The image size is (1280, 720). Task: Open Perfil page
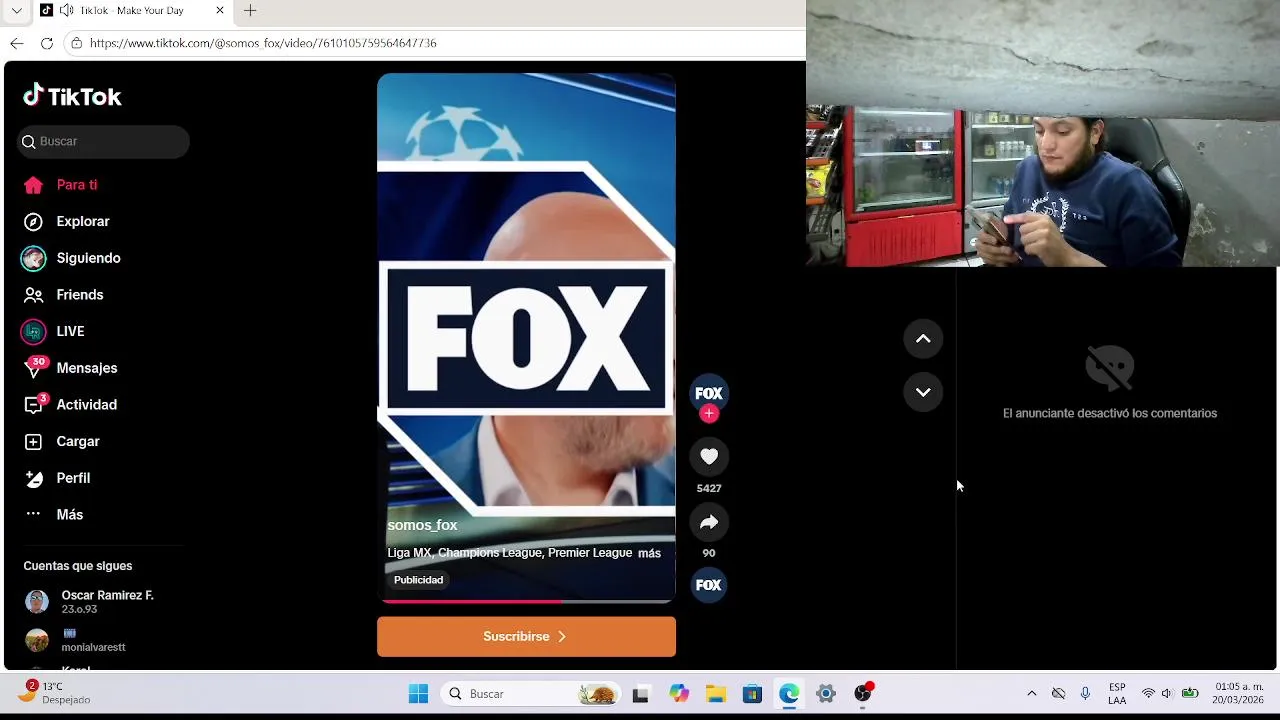[x=73, y=478]
